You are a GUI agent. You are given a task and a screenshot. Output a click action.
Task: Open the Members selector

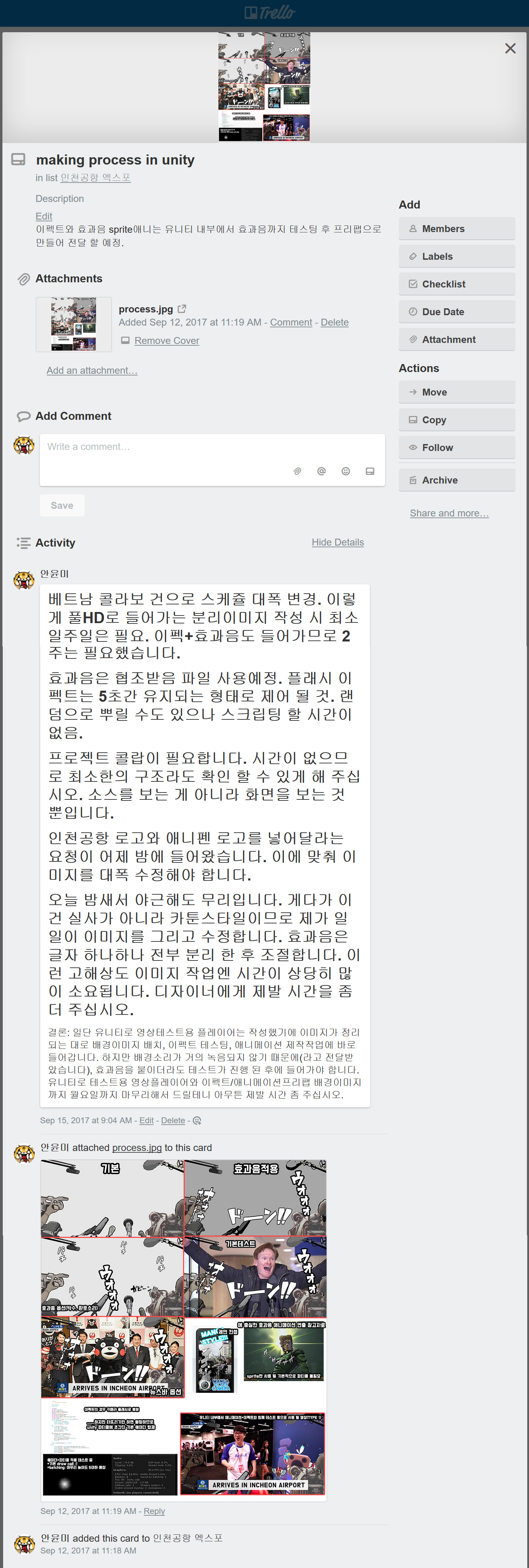[x=457, y=229]
